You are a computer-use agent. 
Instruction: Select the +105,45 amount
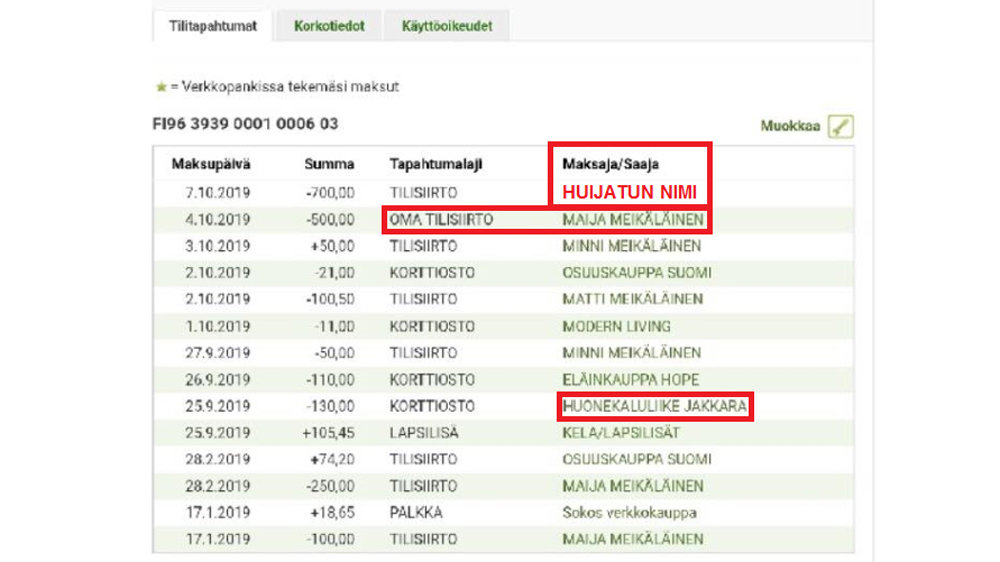point(328,433)
